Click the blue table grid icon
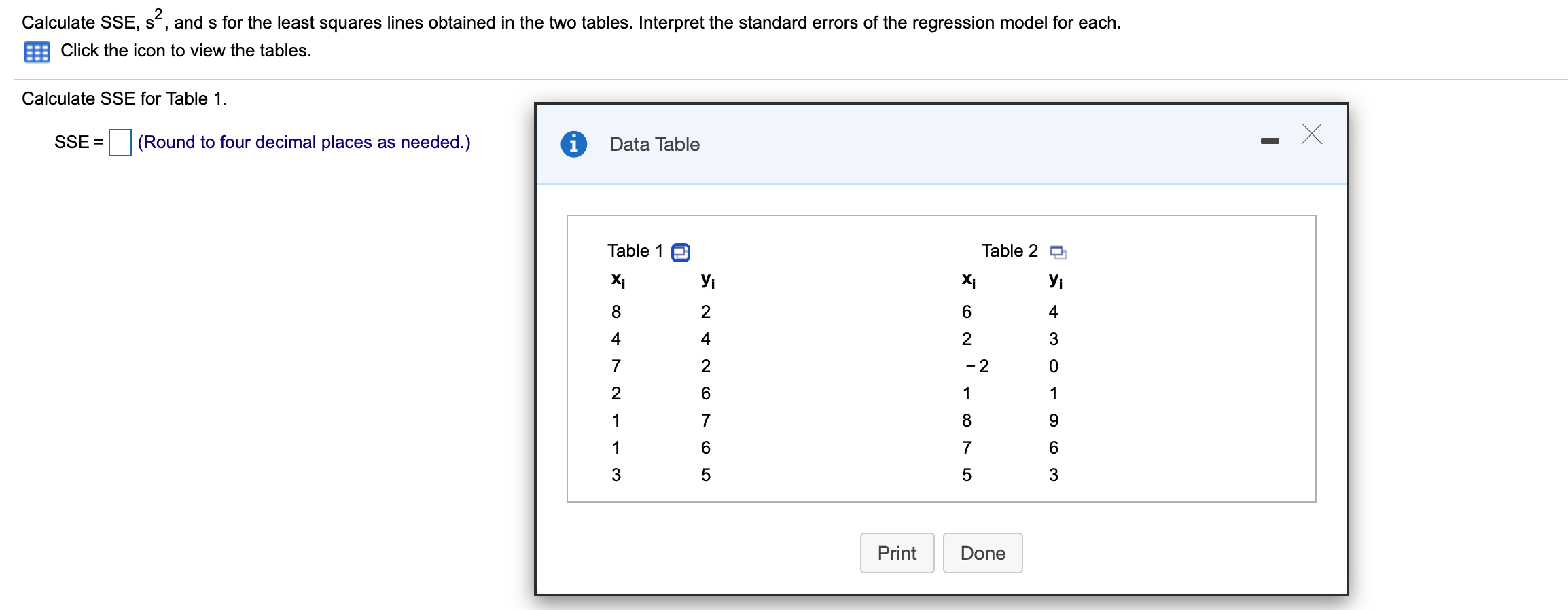Image resolution: width=1568 pixels, height=610 pixels. tap(37, 52)
